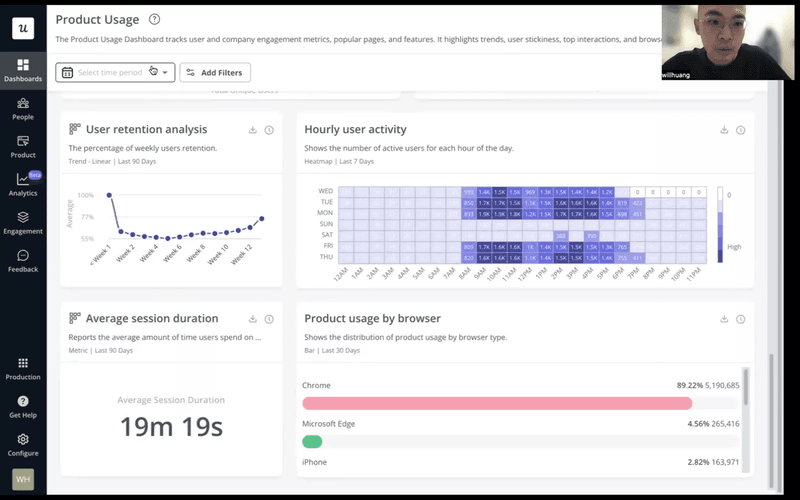Open Engagement from the sidebar

(x=22, y=222)
